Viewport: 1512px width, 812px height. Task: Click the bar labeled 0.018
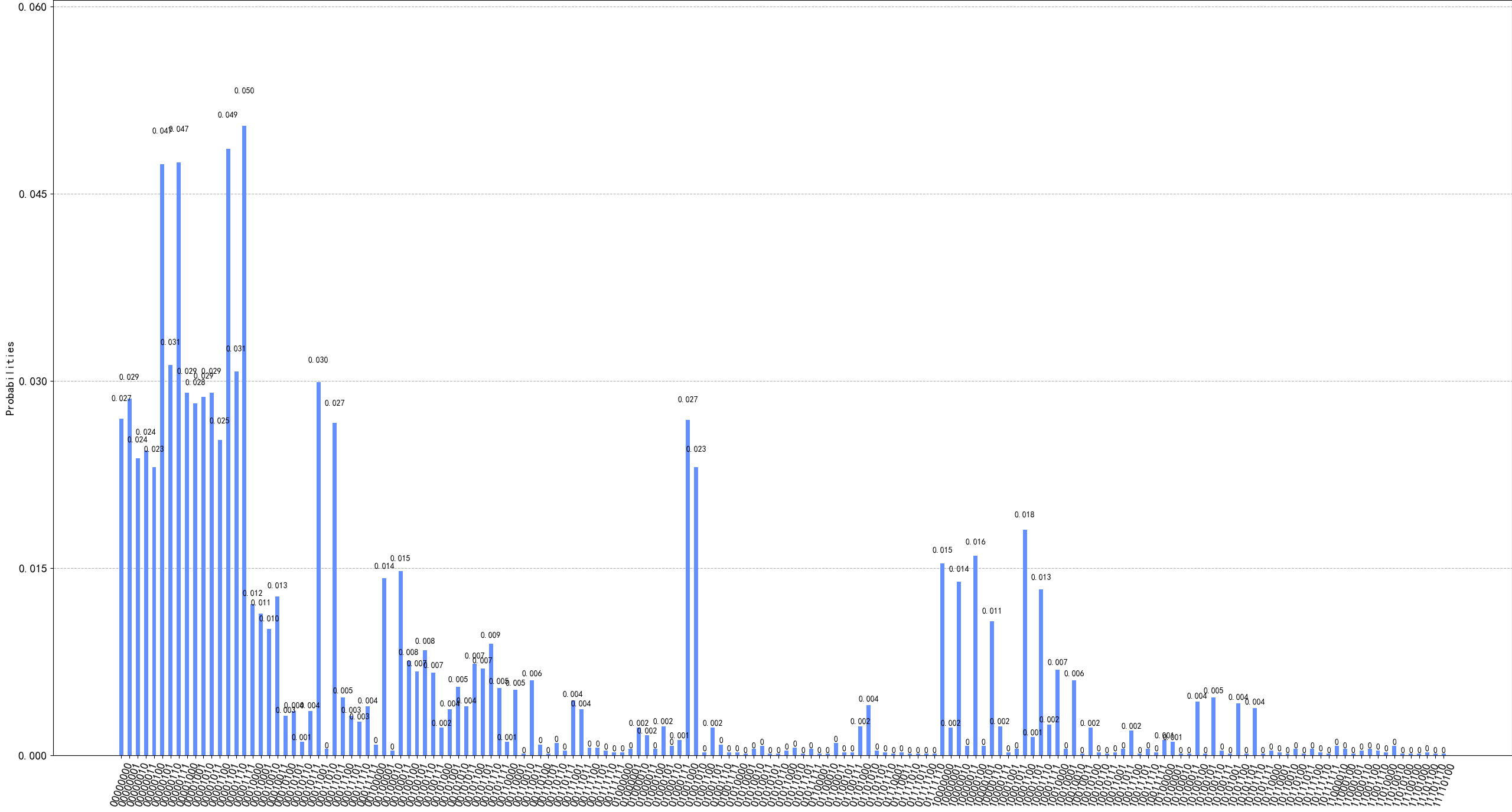click(x=1025, y=642)
